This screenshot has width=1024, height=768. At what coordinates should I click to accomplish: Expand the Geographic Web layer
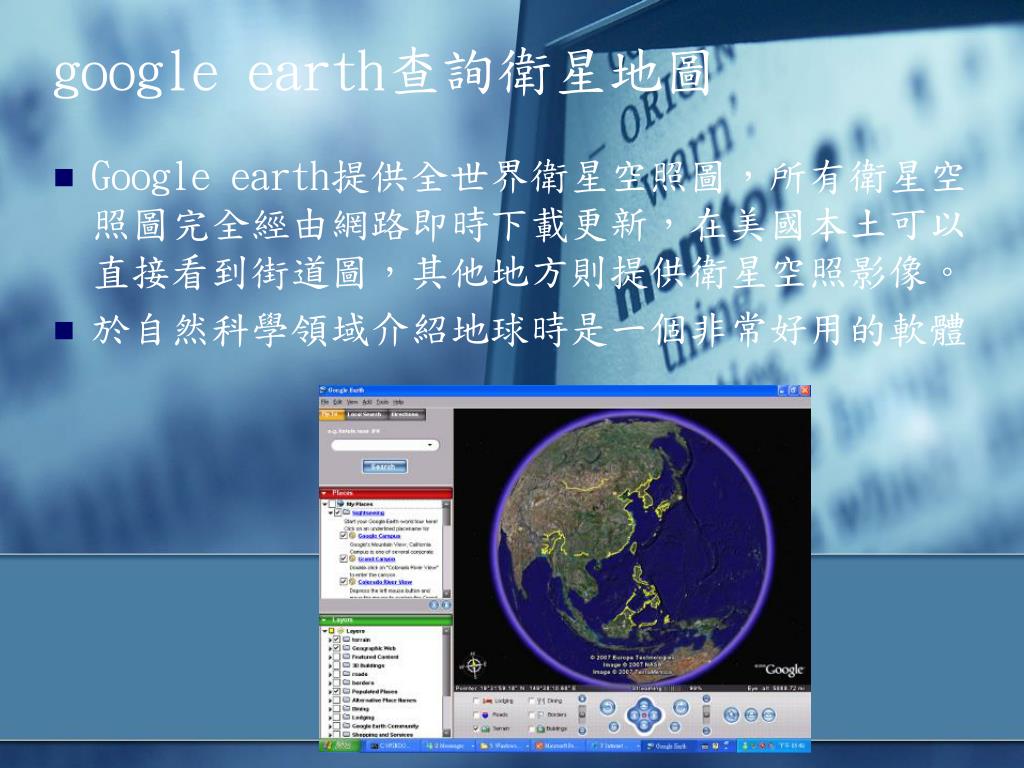coord(330,648)
